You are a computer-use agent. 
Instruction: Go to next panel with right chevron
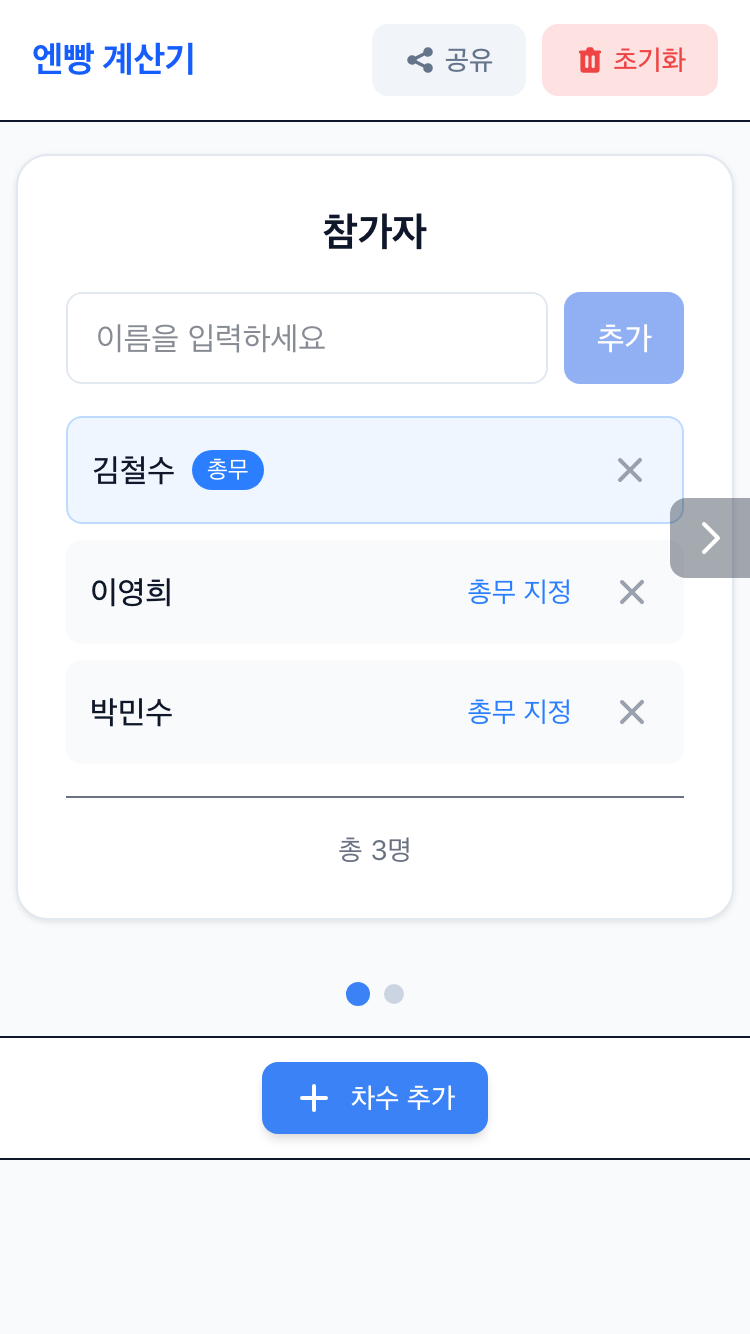tap(710, 538)
